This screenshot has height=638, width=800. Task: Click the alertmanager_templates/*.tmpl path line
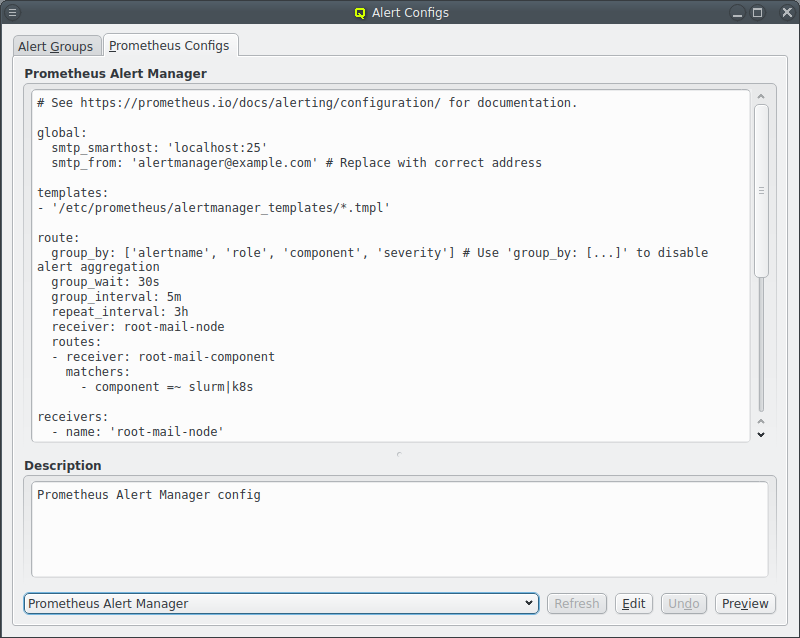pyautogui.click(x=213, y=208)
